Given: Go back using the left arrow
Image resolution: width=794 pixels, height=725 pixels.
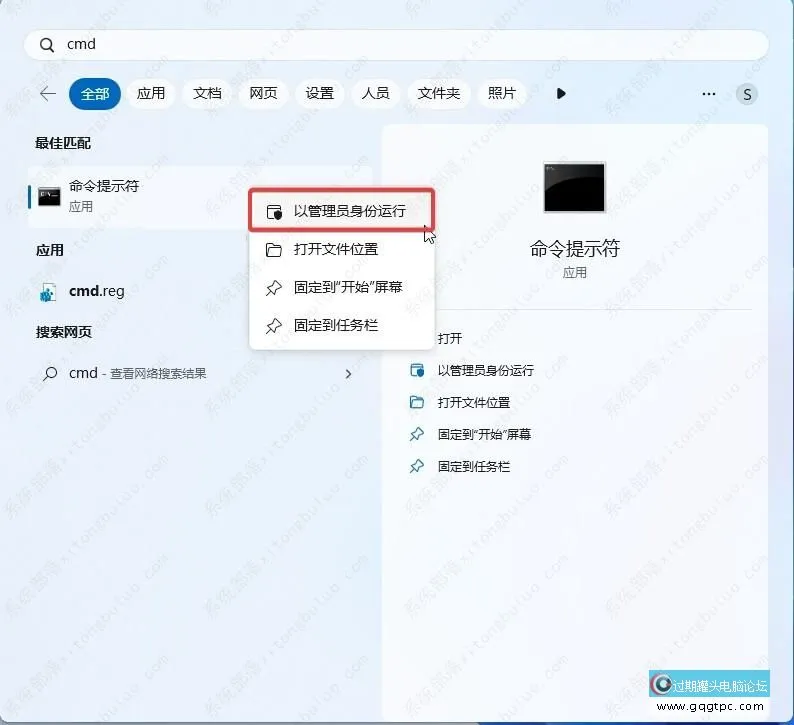Looking at the screenshot, I should (x=48, y=94).
